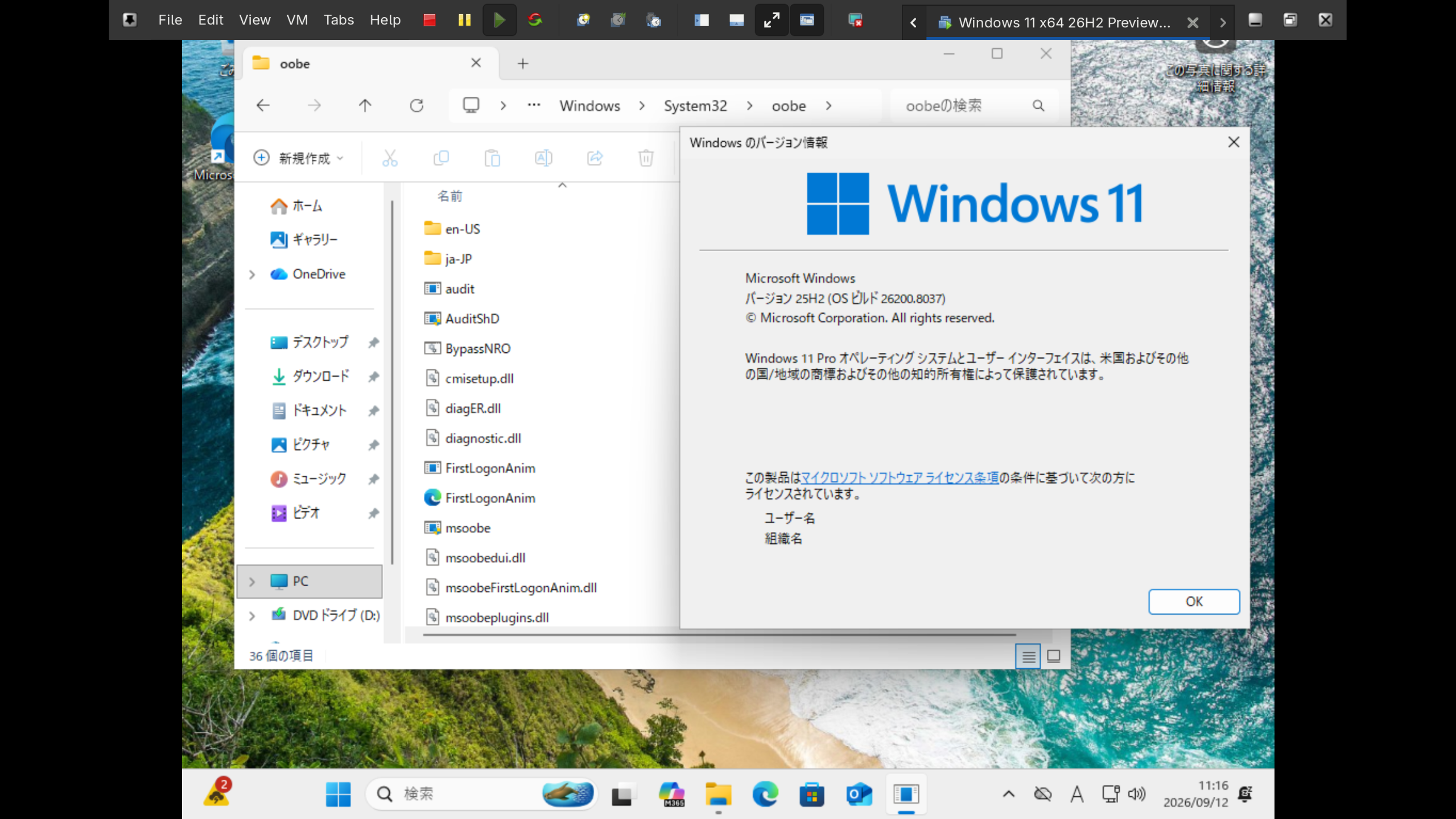
Task: Click the yellow Suspend VM icon
Action: [x=464, y=20]
